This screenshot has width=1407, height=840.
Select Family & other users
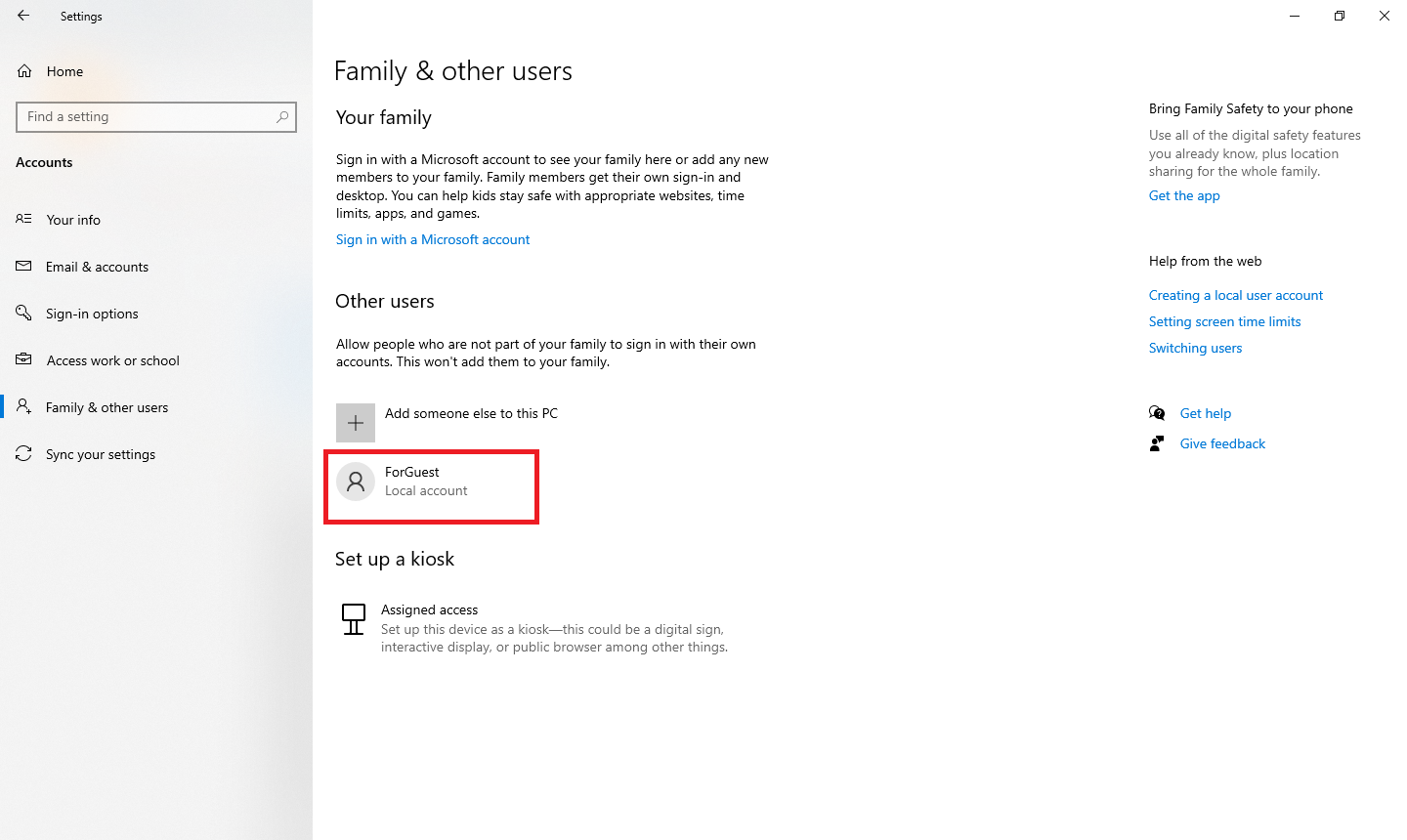(x=107, y=407)
